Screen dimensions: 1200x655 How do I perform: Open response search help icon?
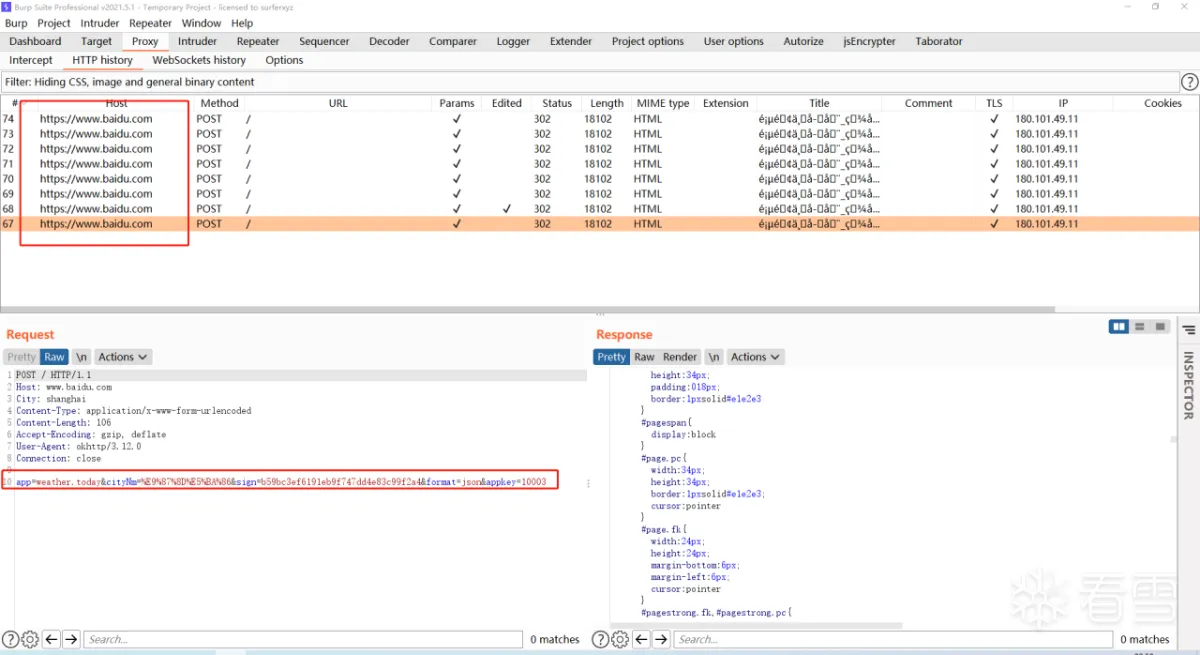(x=601, y=639)
